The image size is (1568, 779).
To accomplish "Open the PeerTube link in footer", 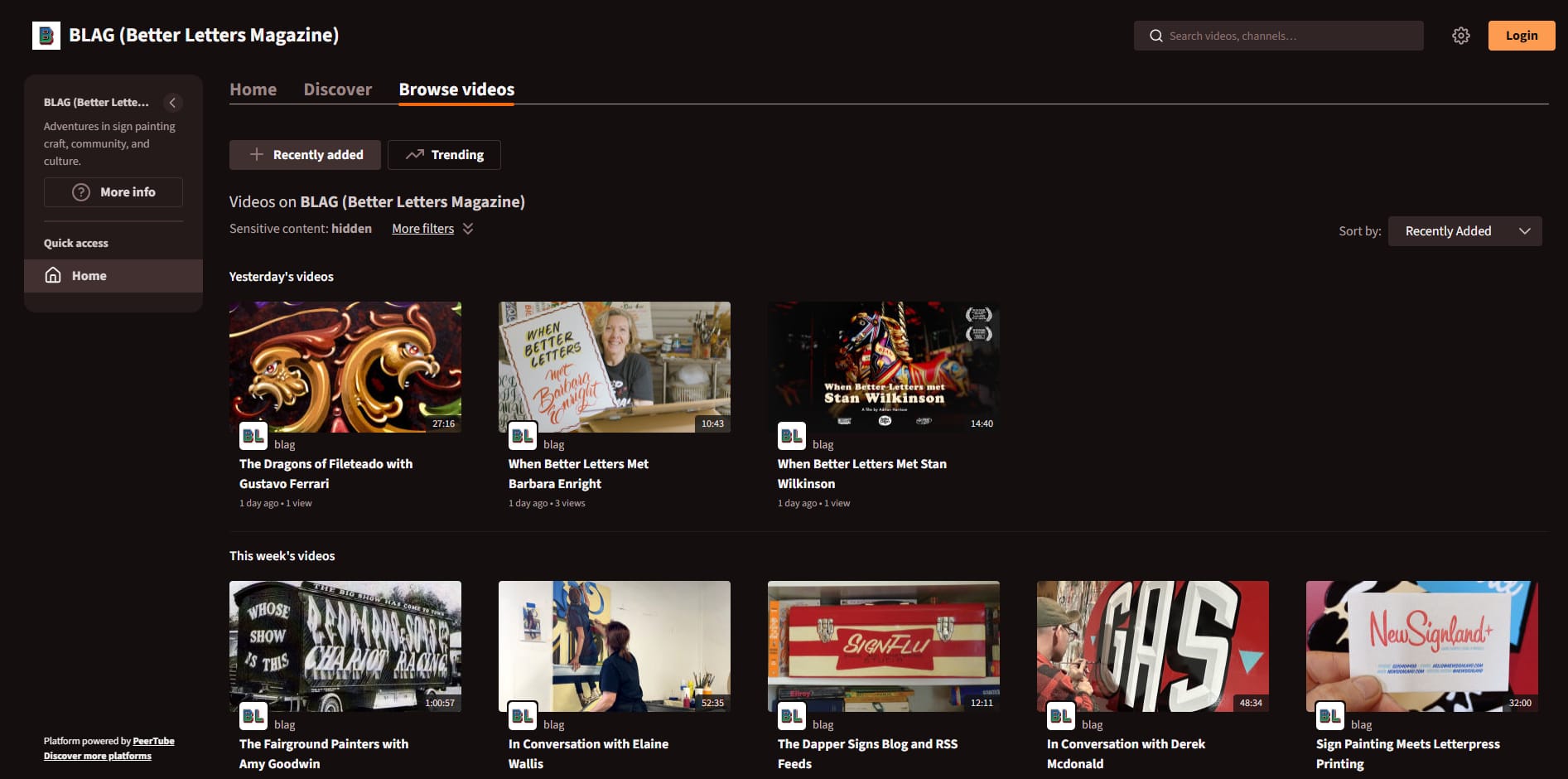I will [x=154, y=741].
